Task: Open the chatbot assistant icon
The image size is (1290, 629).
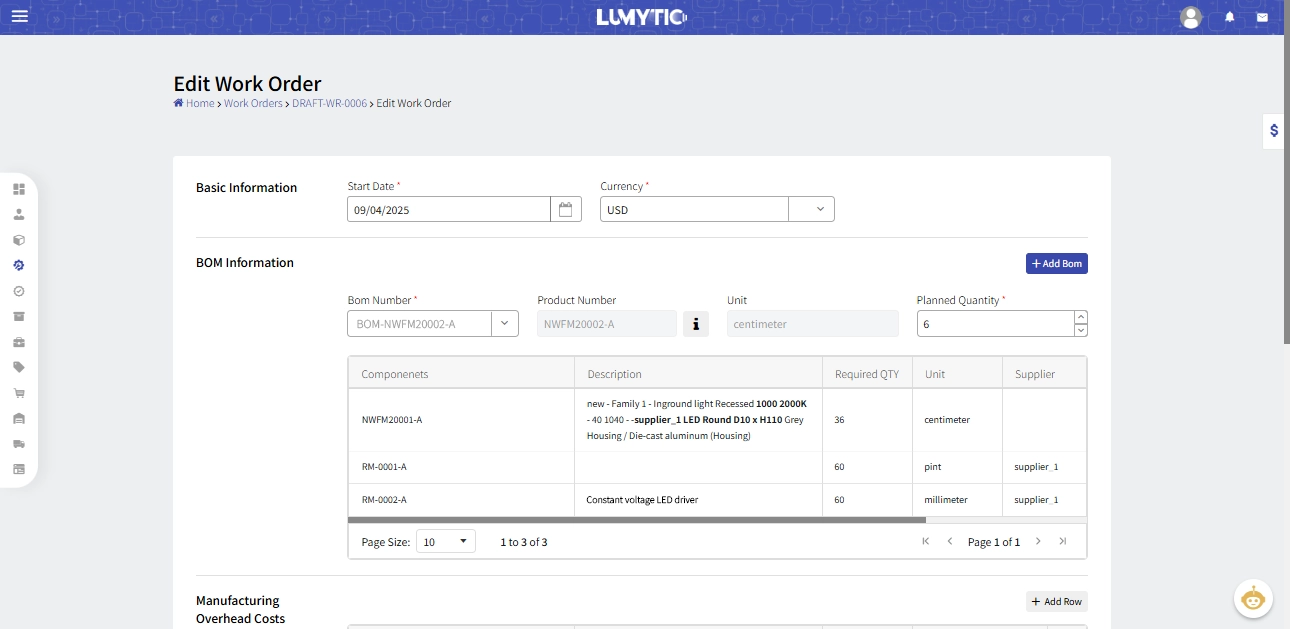Action: point(1252,599)
